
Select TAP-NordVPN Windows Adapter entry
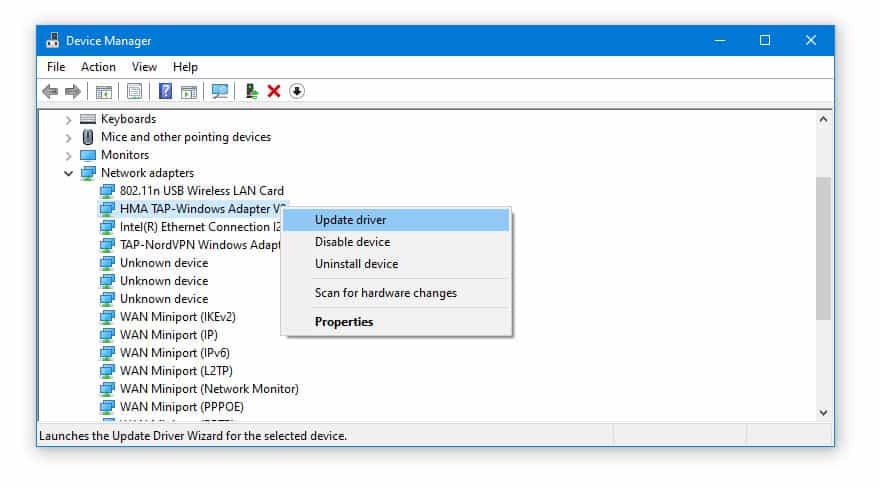tap(200, 244)
